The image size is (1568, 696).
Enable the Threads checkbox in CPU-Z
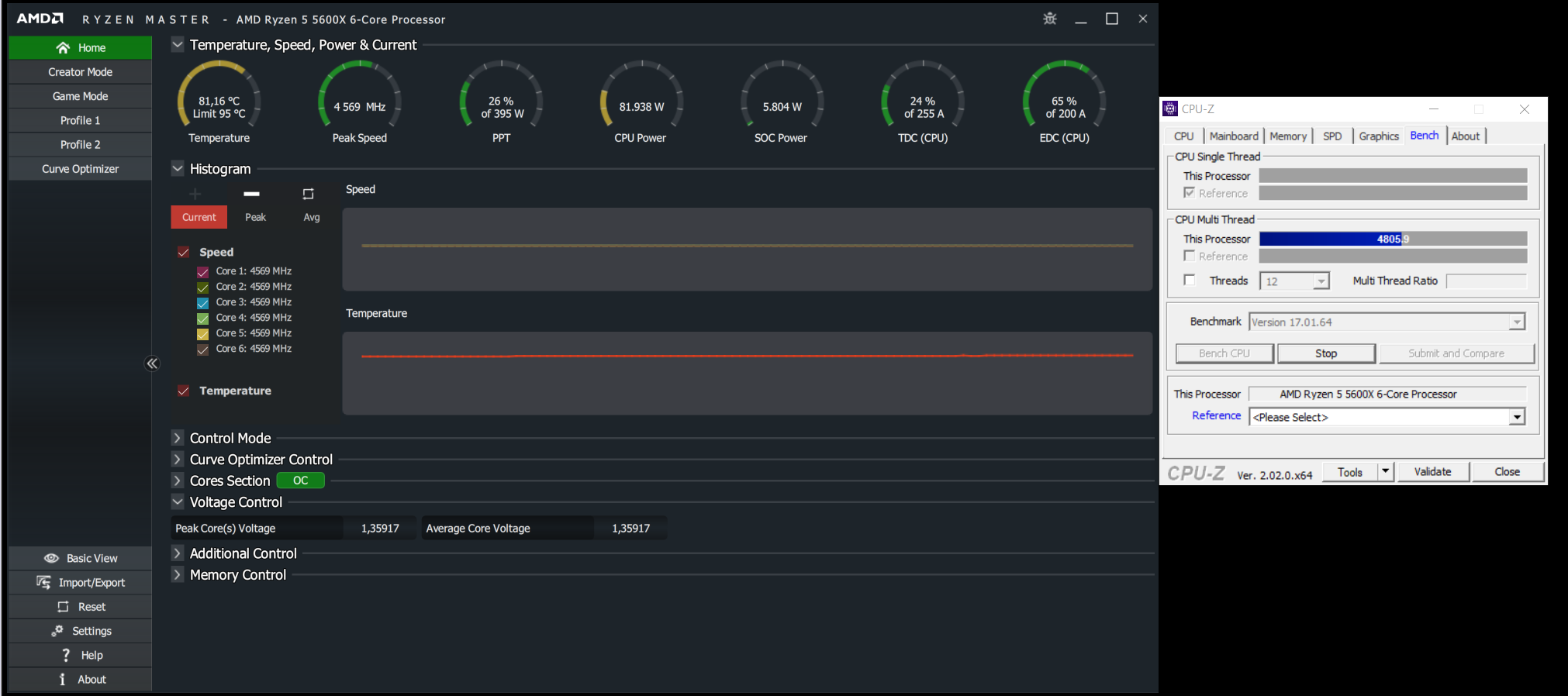tap(1190, 280)
